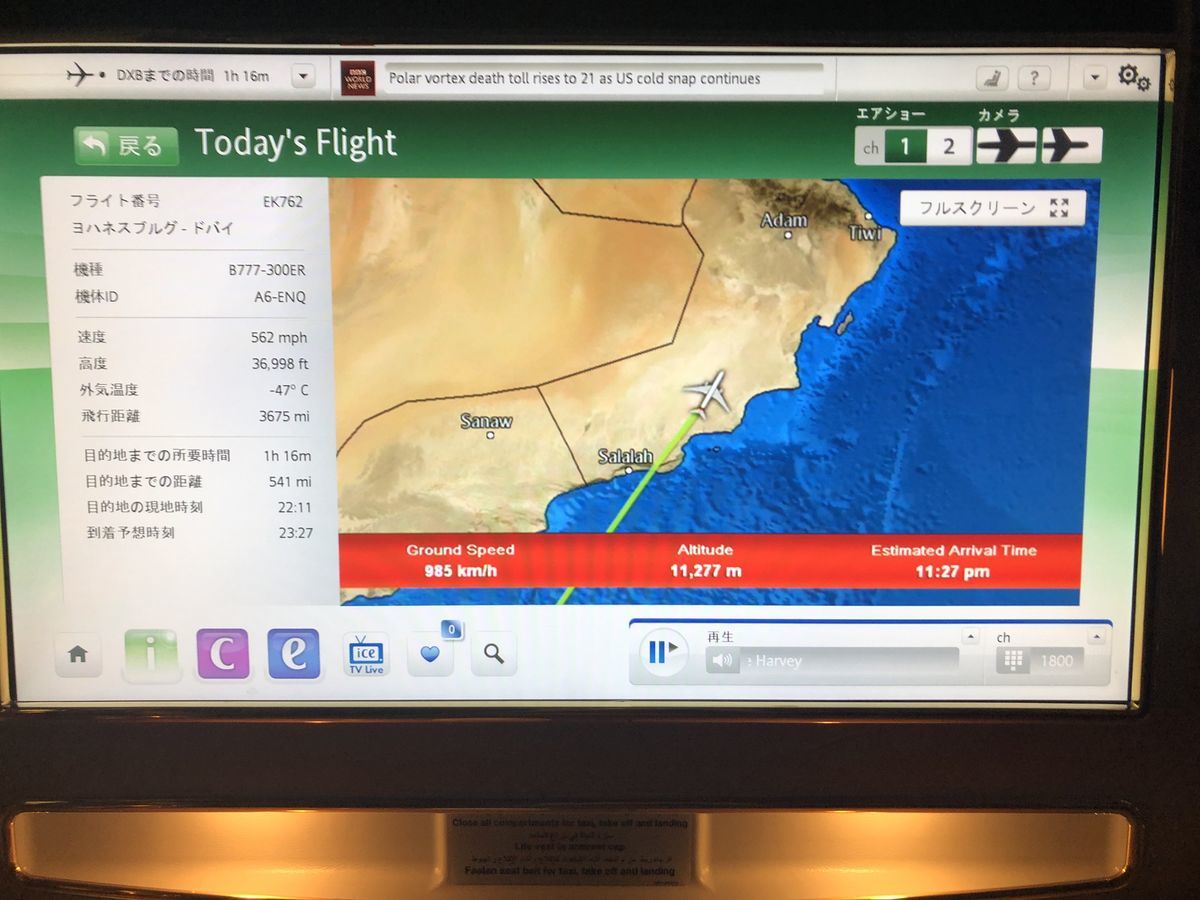Screen dimensions: 1200x900
Task: Expand the ch channel panel arrow
Action: pos(1098,637)
